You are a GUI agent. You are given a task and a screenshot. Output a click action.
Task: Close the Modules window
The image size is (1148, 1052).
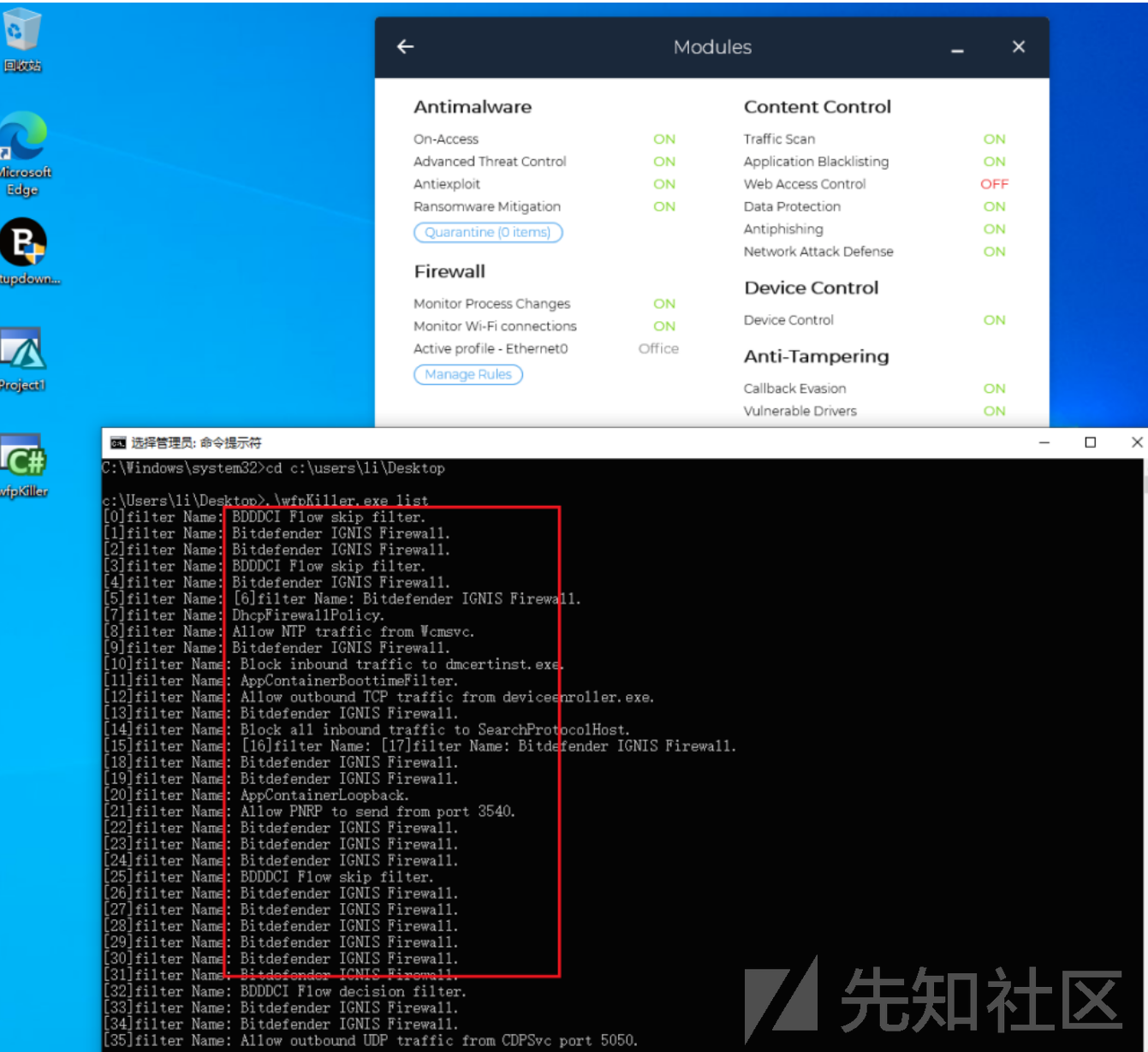[x=1019, y=47]
